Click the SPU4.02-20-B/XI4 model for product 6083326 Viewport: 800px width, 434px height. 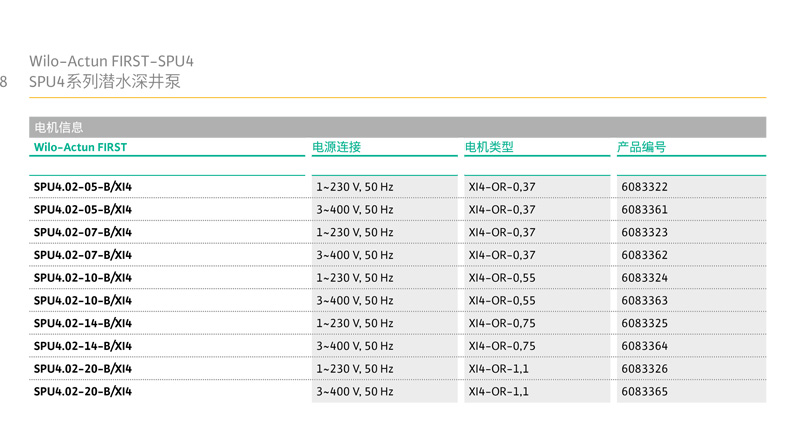point(83,368)
